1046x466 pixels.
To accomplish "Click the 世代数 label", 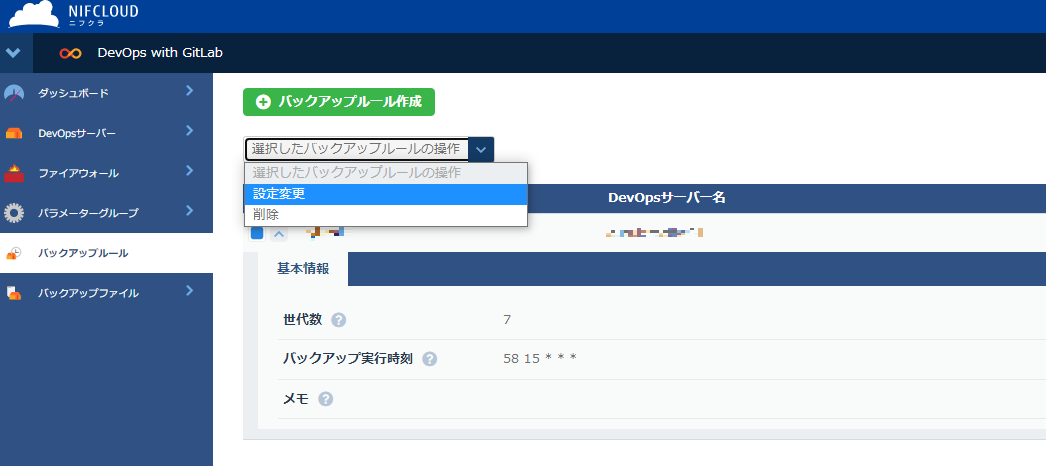I will pyautogui.click(x=303, y=319).
